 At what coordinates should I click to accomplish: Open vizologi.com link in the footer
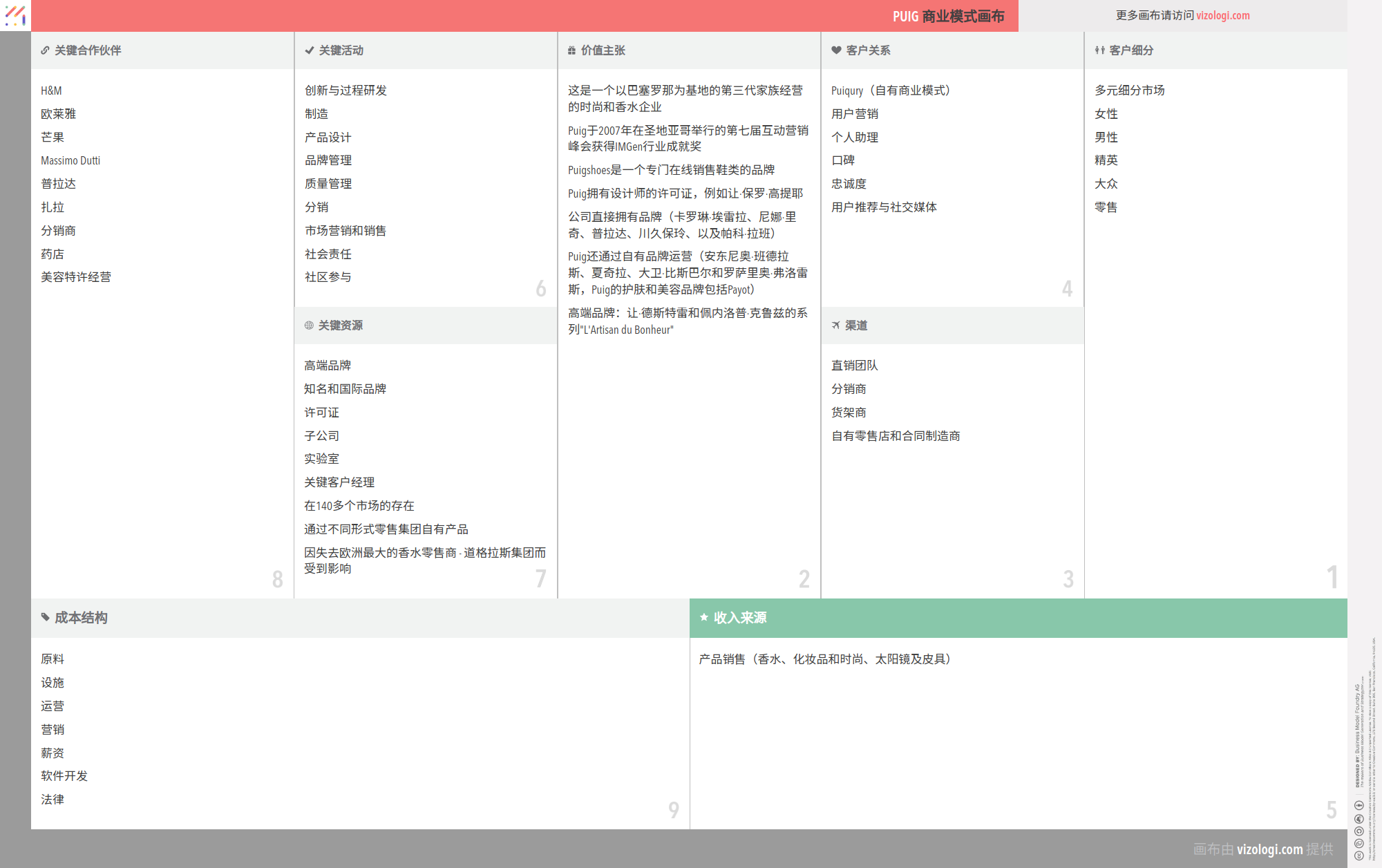[1269, 849]
